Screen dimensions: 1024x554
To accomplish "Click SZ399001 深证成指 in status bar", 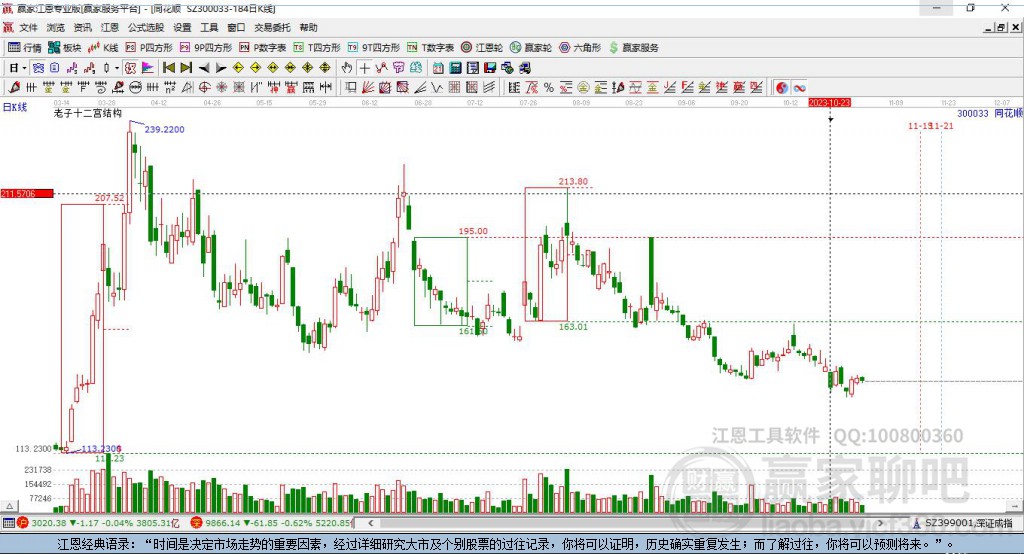I will pos(963,523).
